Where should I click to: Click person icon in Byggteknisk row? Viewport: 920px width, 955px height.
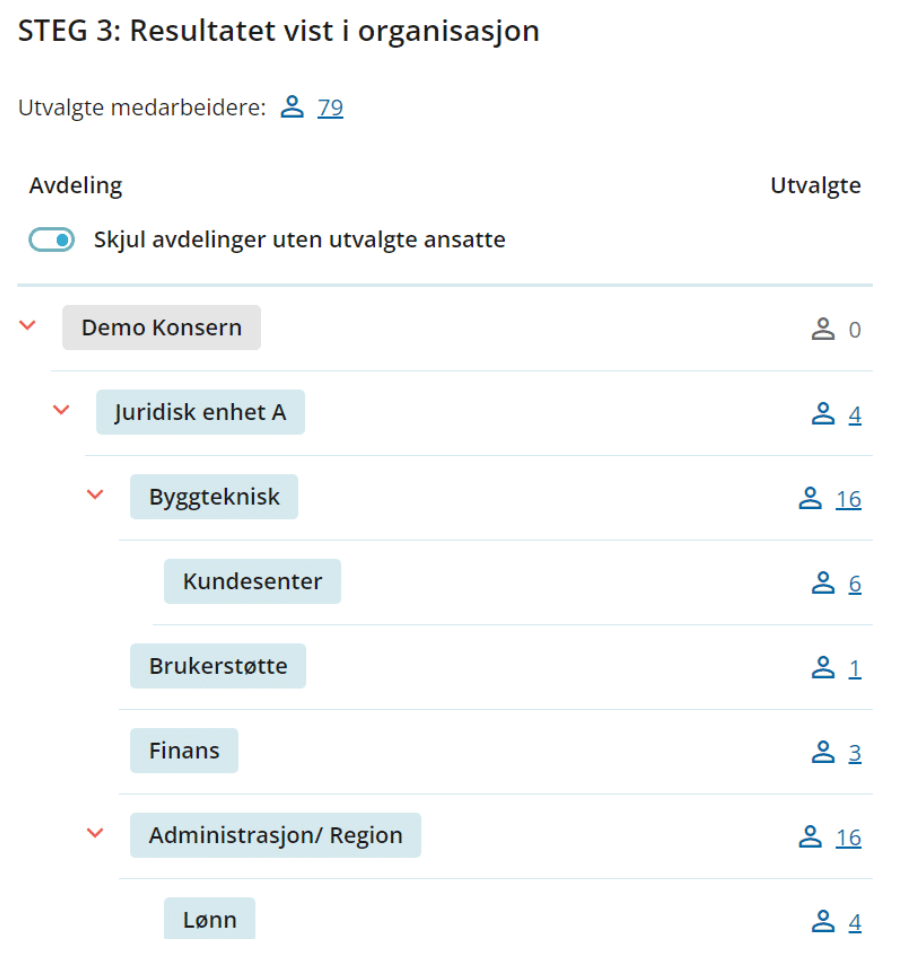coord(810,498)
